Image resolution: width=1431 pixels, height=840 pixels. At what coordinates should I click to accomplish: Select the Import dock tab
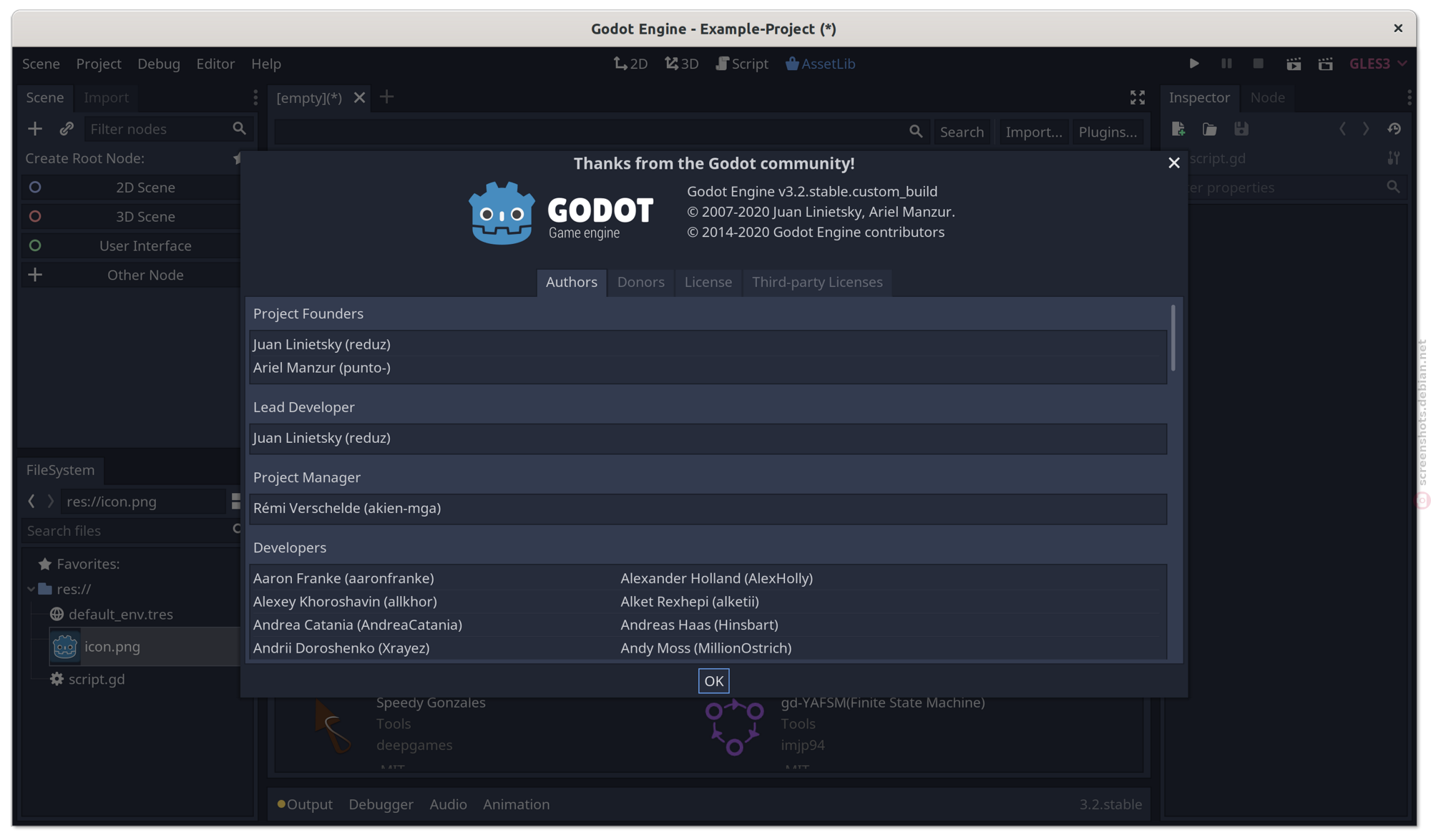(x=106, y=97)
